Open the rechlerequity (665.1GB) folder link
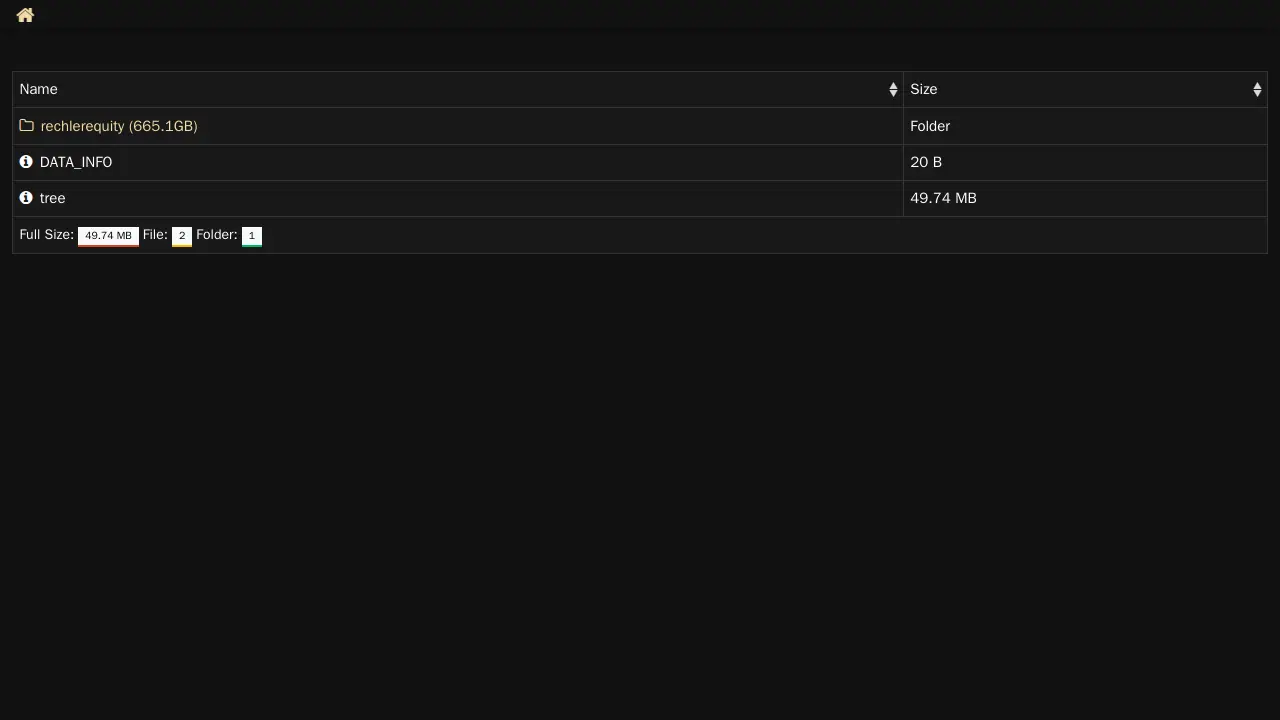 [x=119, y=126]
